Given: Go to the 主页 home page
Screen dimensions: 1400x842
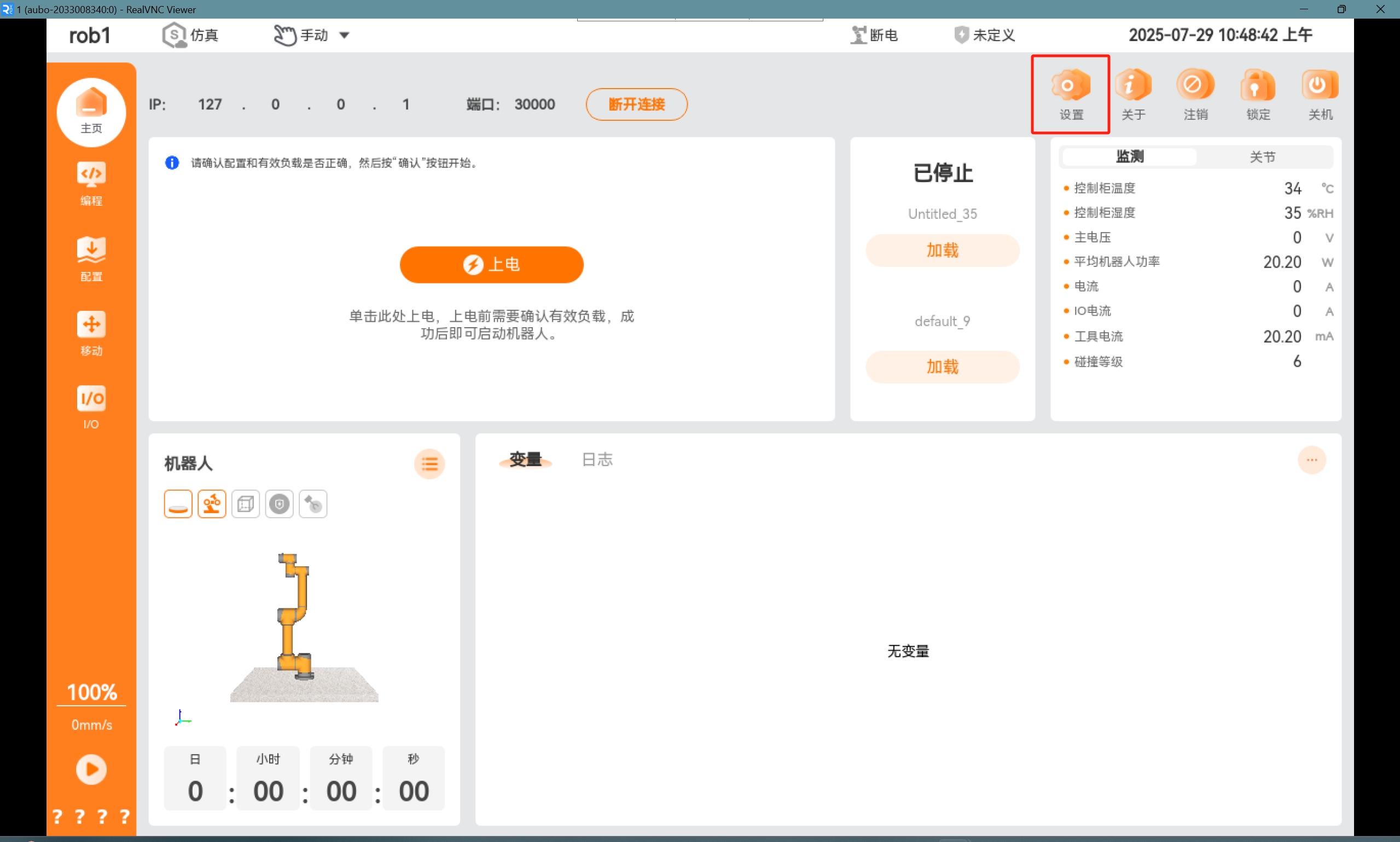Looking at the screenshot, I should click(91, 112).
